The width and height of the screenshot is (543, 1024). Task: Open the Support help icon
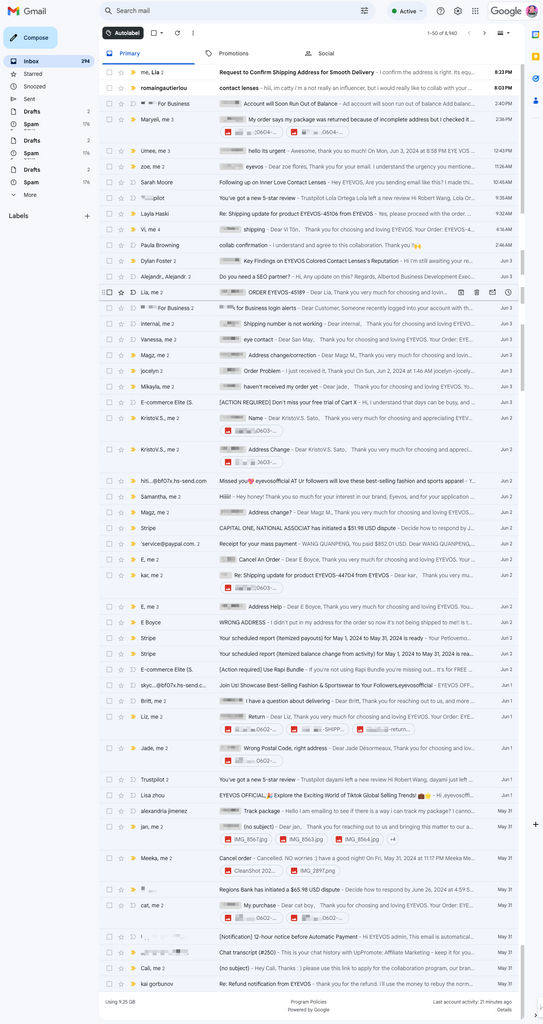coord(440,11)
